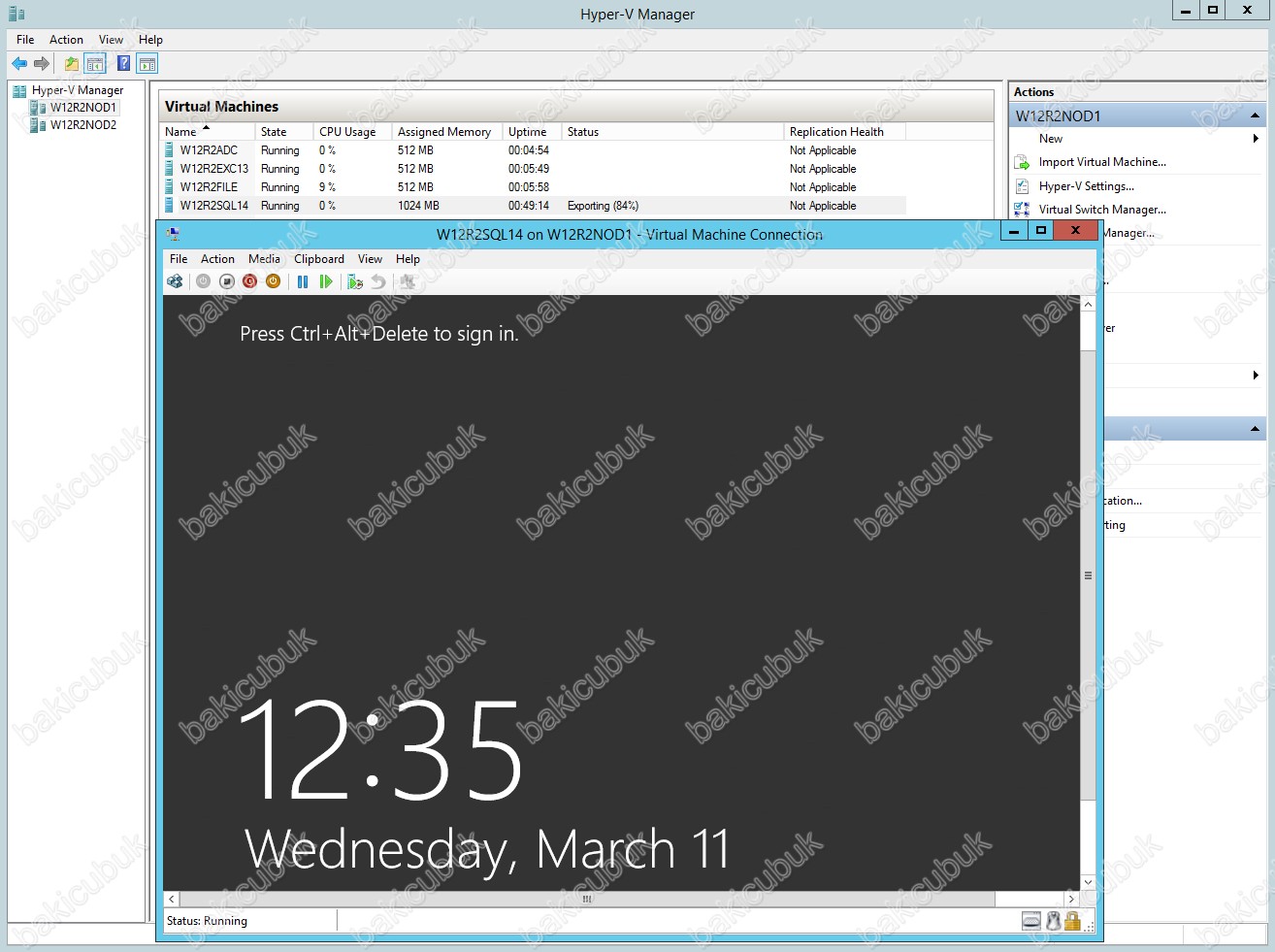Image resolution: width=1275 pixels, height=952 pixels.
Task: Open Hyper-V Manager Help menu
Action: pyautogui.click(x=150, y=40)
